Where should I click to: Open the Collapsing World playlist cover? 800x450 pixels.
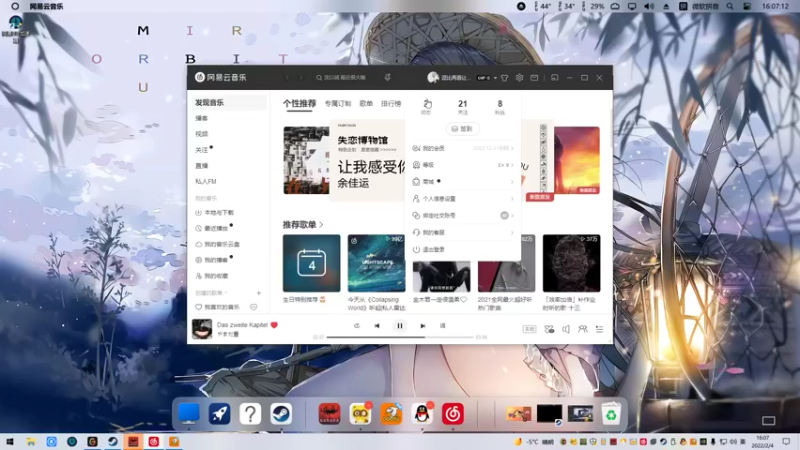pyautogui.click(x=377, y=263)
